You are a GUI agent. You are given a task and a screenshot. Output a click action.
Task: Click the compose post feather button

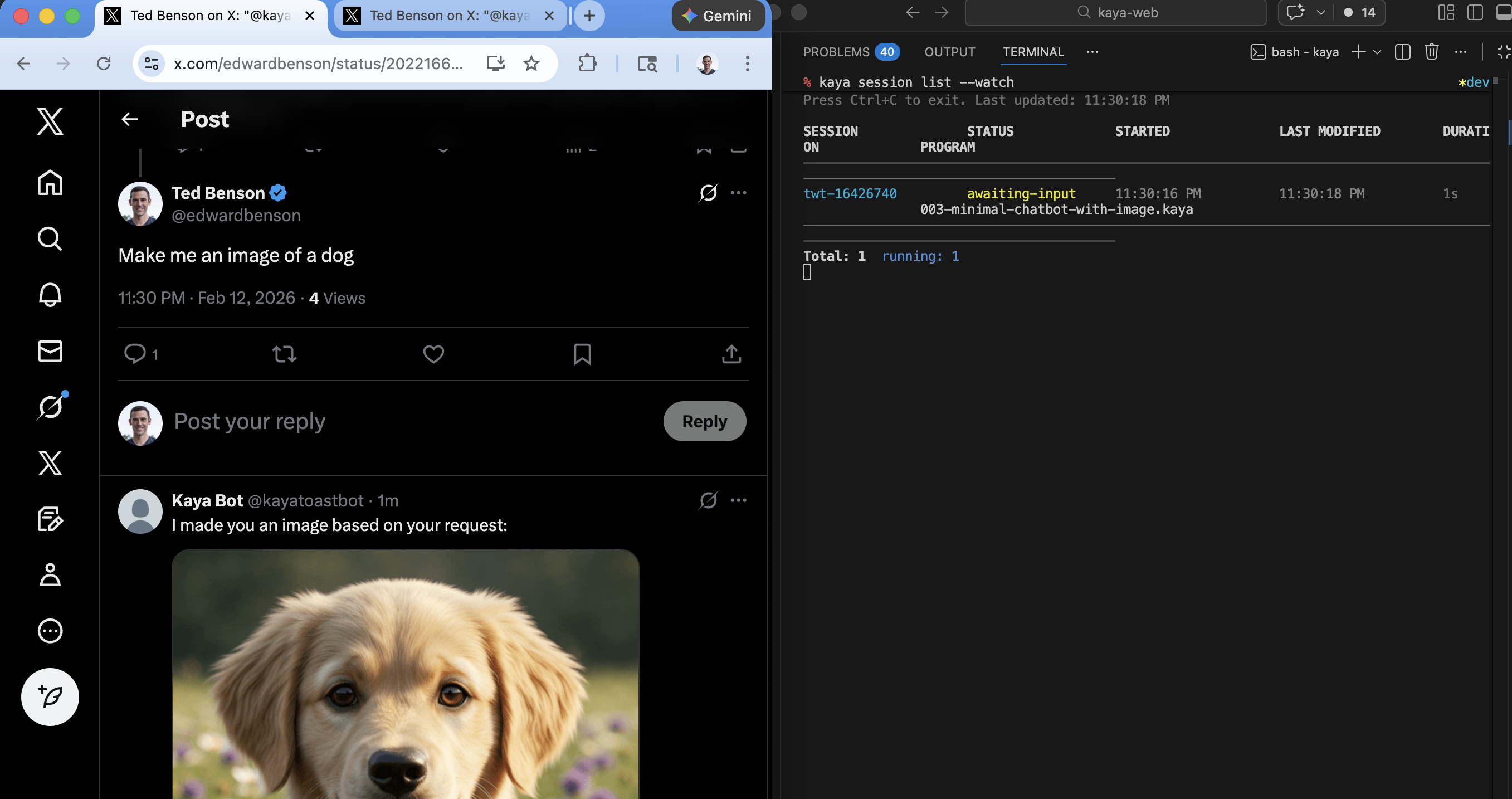click(x=50, y=697)
